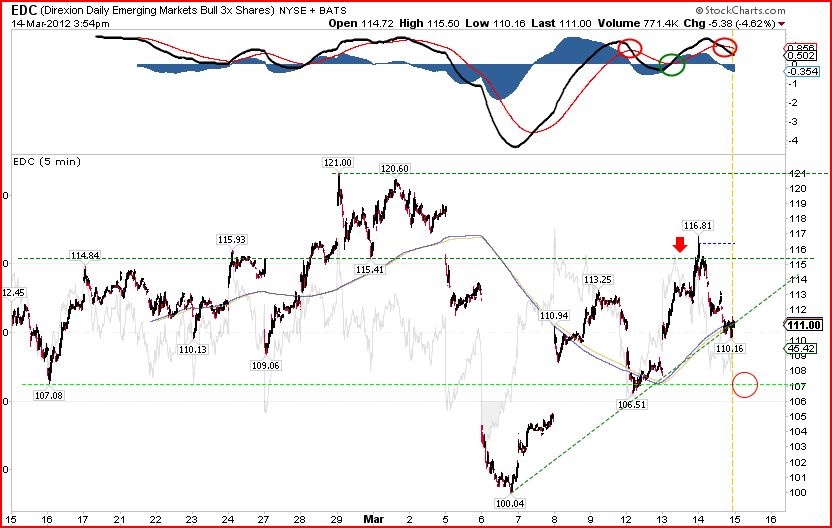Viewport: 832px width, 528px height.
Task: Click the 120 value on the price axis
Action: point(798,189)
